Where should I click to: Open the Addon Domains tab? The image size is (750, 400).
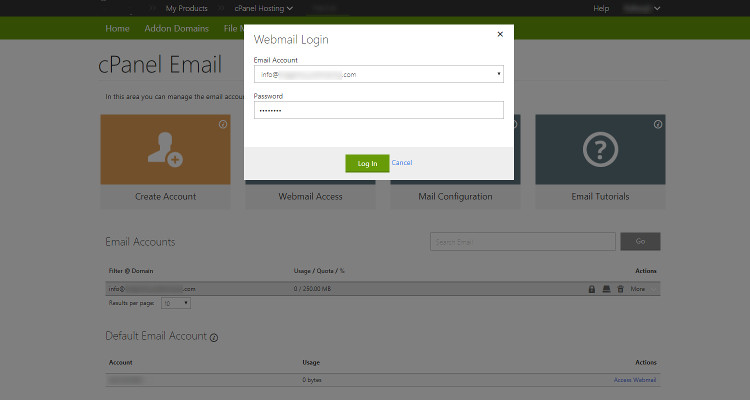coord(176,28)
